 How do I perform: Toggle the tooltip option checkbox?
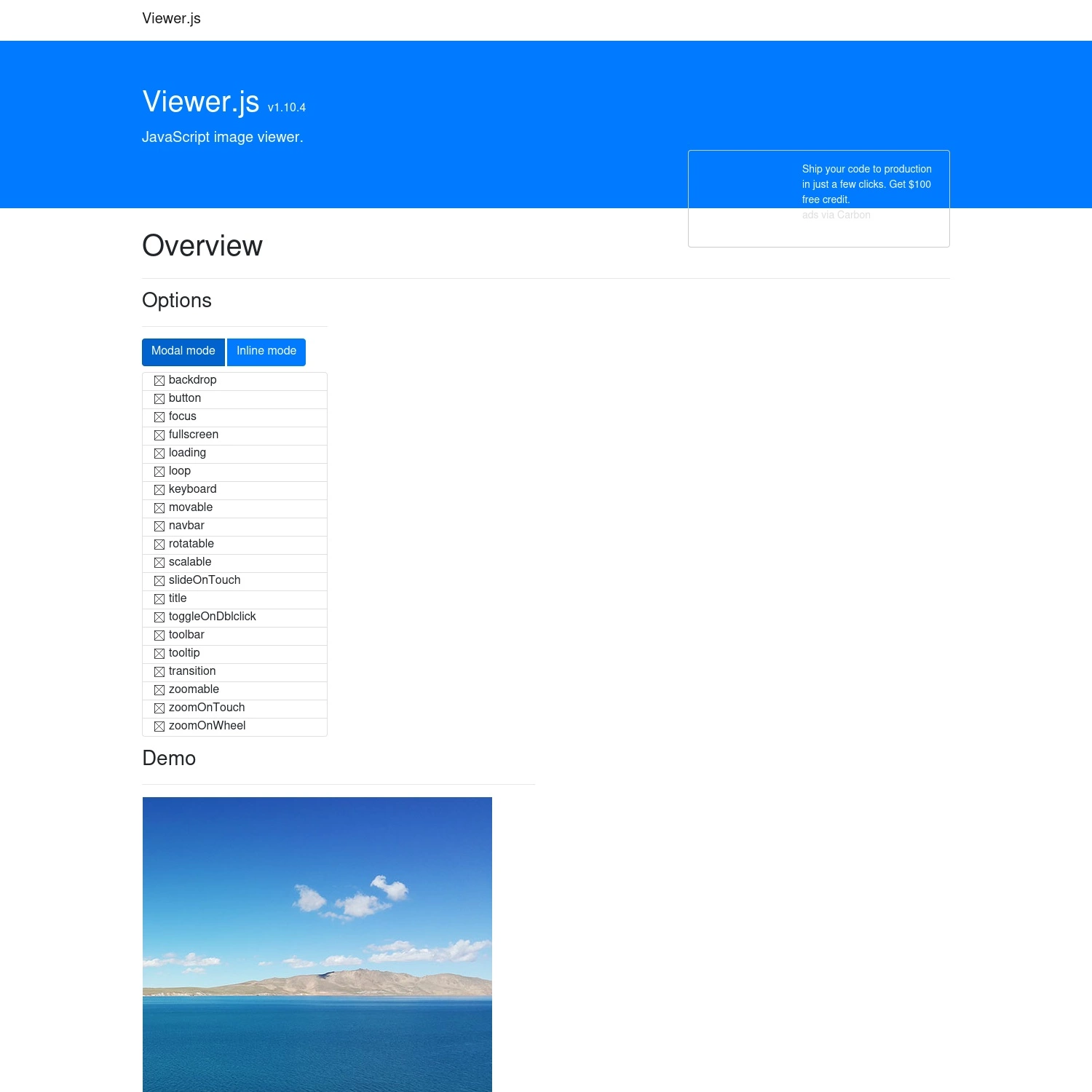159,654
